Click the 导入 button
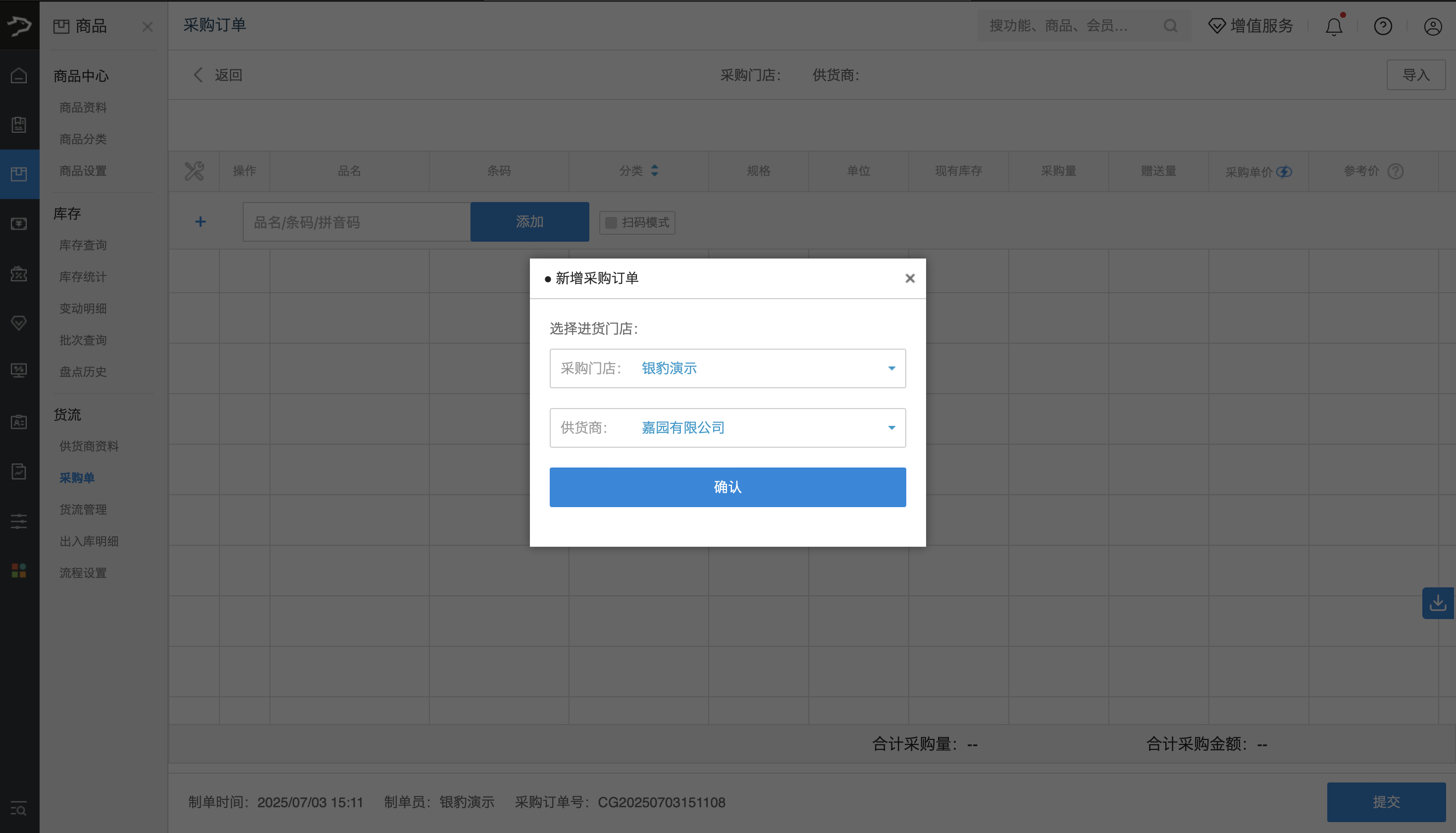Viewport: 1456px width, 833px height. pyautogui.click(x=1415, y=75)
